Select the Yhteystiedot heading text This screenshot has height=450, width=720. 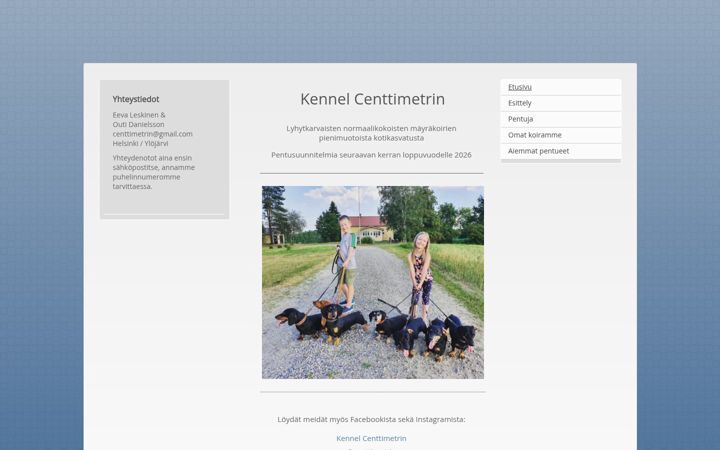pos(136,99)
